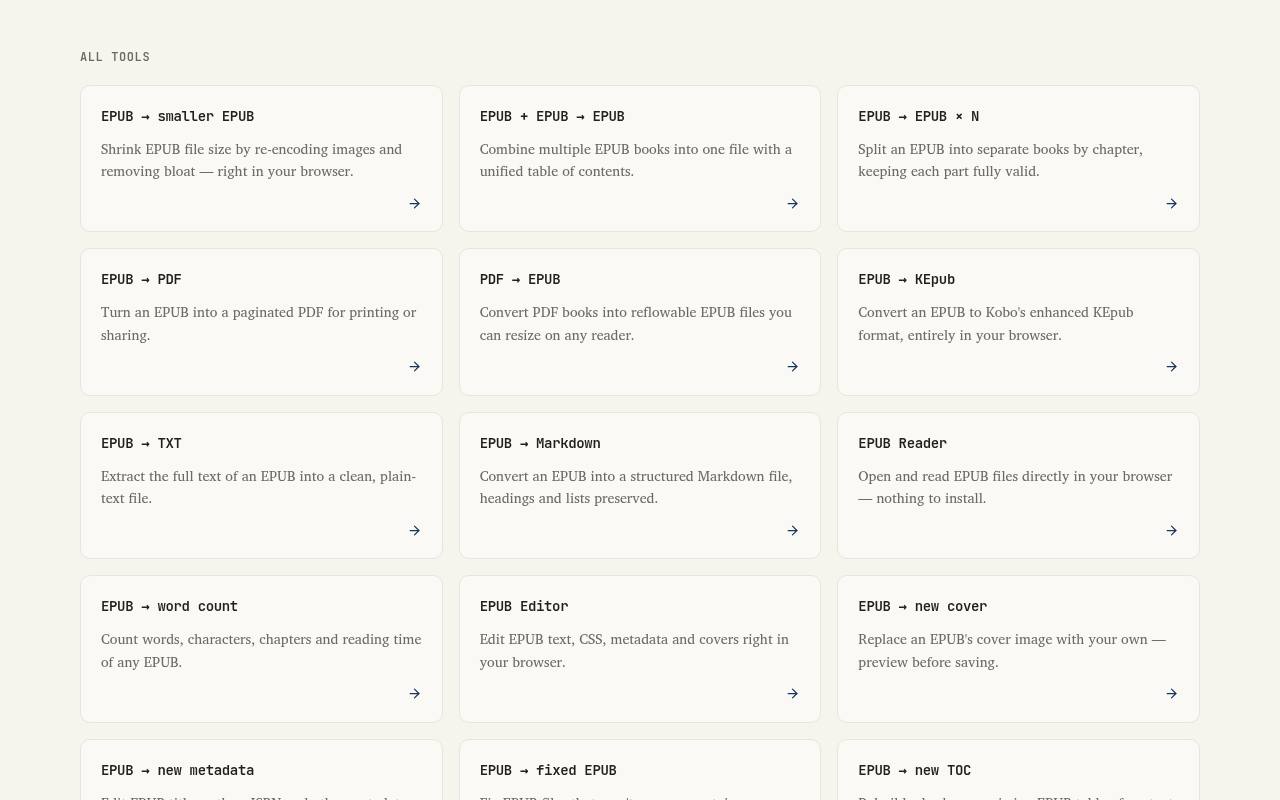
Task: Click text 'Count words, characters, chapters and reading time'
Action: (261, 639)
